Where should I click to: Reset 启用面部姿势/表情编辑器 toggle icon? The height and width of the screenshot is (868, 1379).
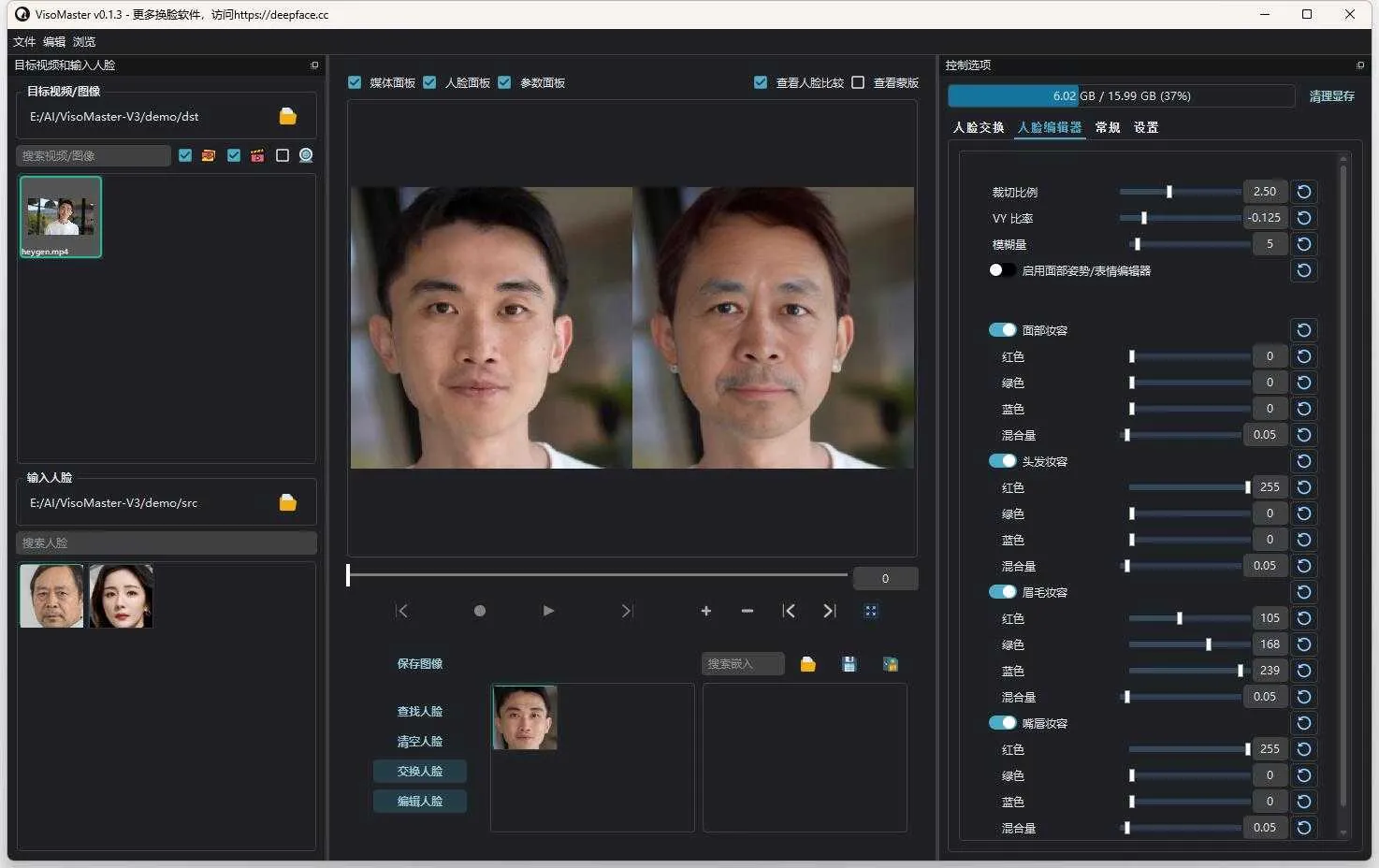pos(1304,270)
